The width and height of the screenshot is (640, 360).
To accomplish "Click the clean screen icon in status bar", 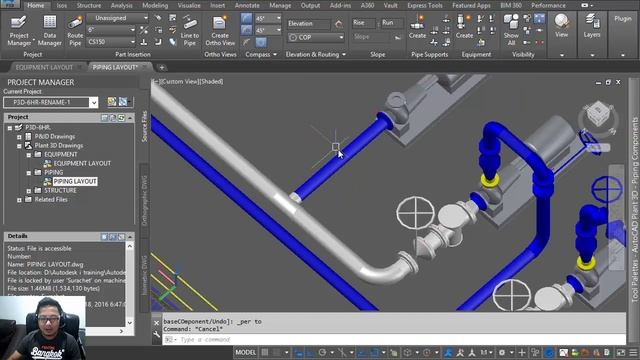I will click(x=620, y=352).
